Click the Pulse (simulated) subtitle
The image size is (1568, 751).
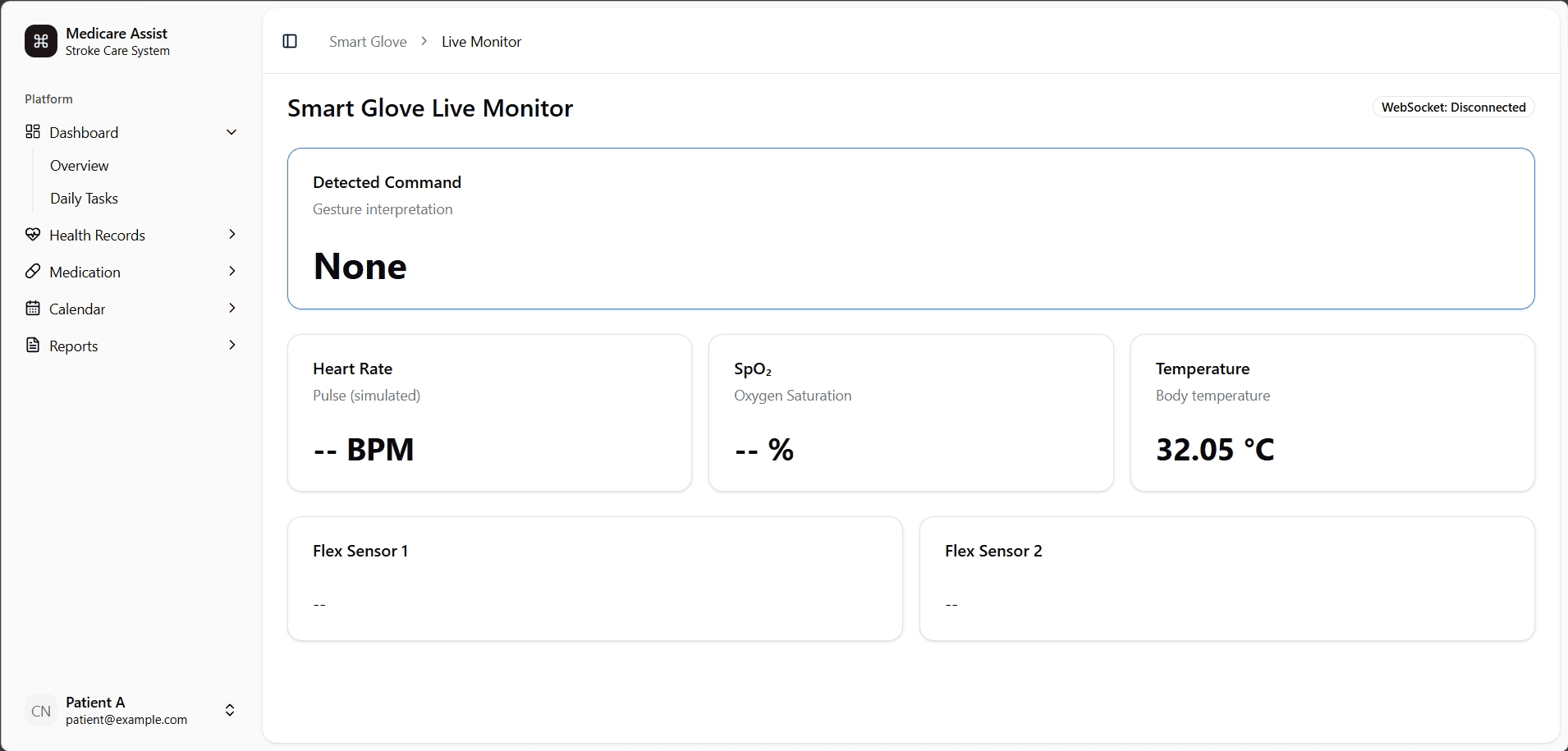pyautogui.click(x=366, y=396)
